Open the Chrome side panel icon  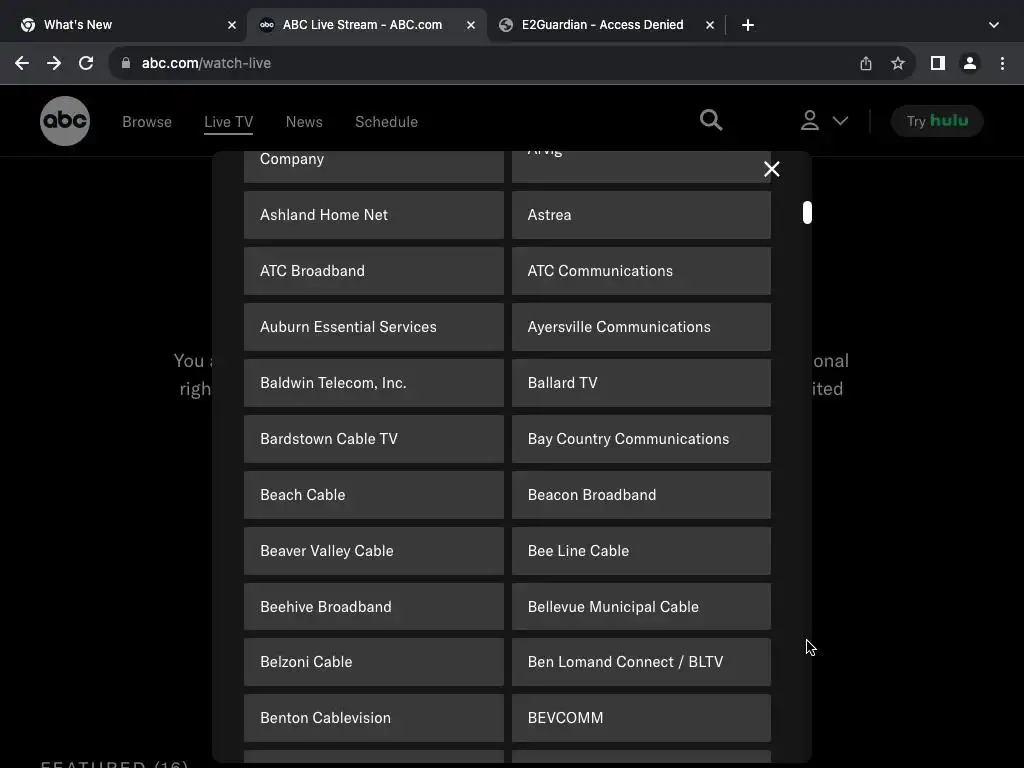937,63
